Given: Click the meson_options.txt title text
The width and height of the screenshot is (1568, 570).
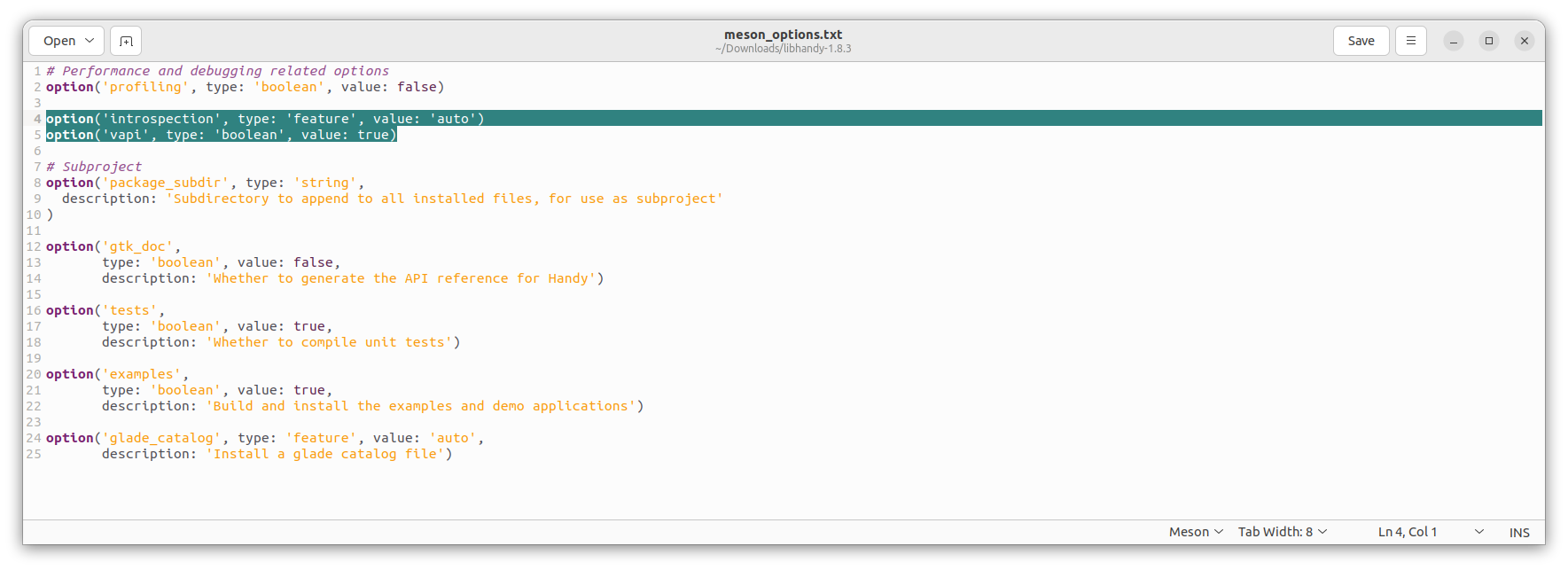Looking at the screenshot, I should click(x=783, y=35).
